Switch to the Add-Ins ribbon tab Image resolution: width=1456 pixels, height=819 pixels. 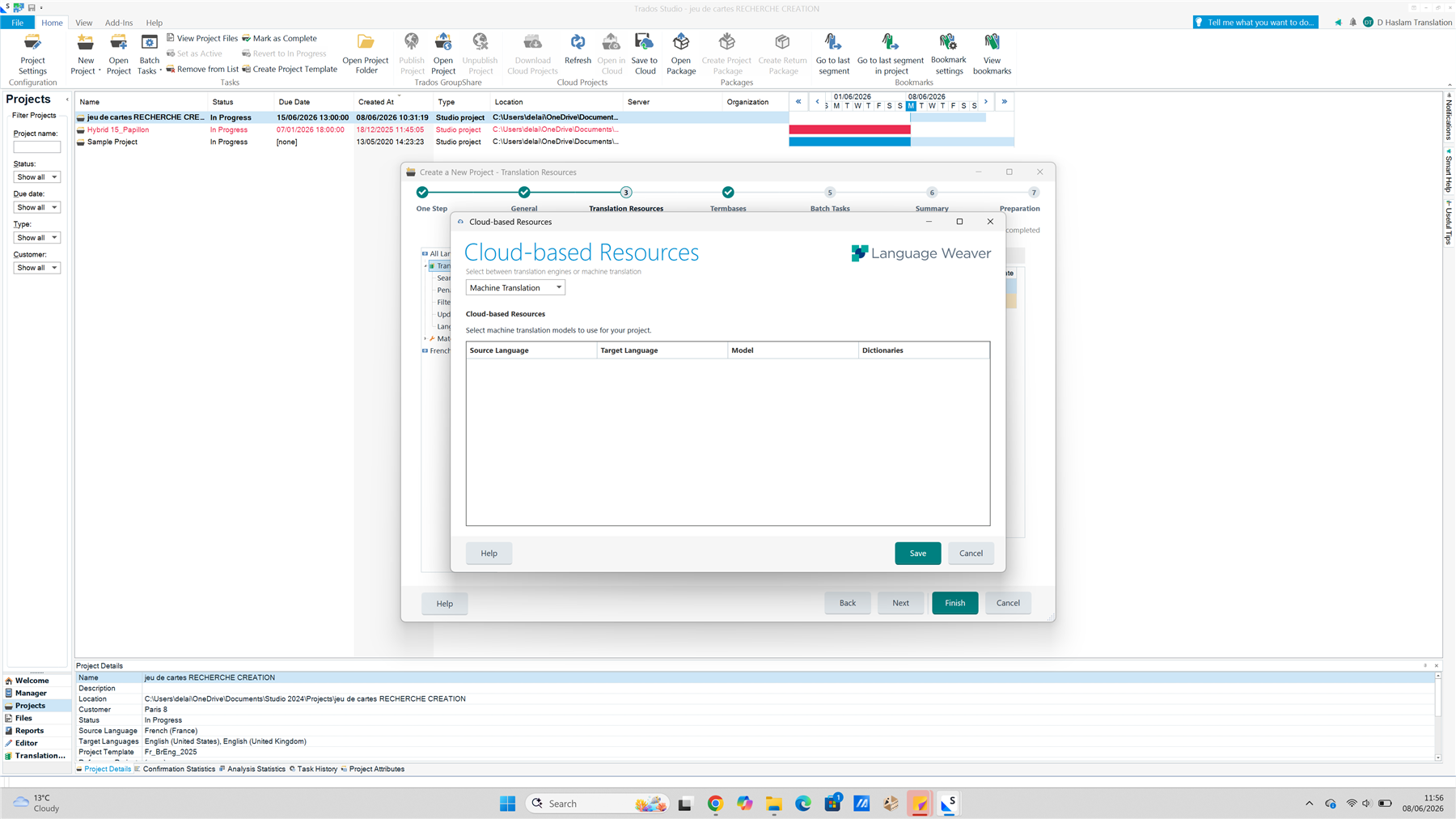click(119, 23)
